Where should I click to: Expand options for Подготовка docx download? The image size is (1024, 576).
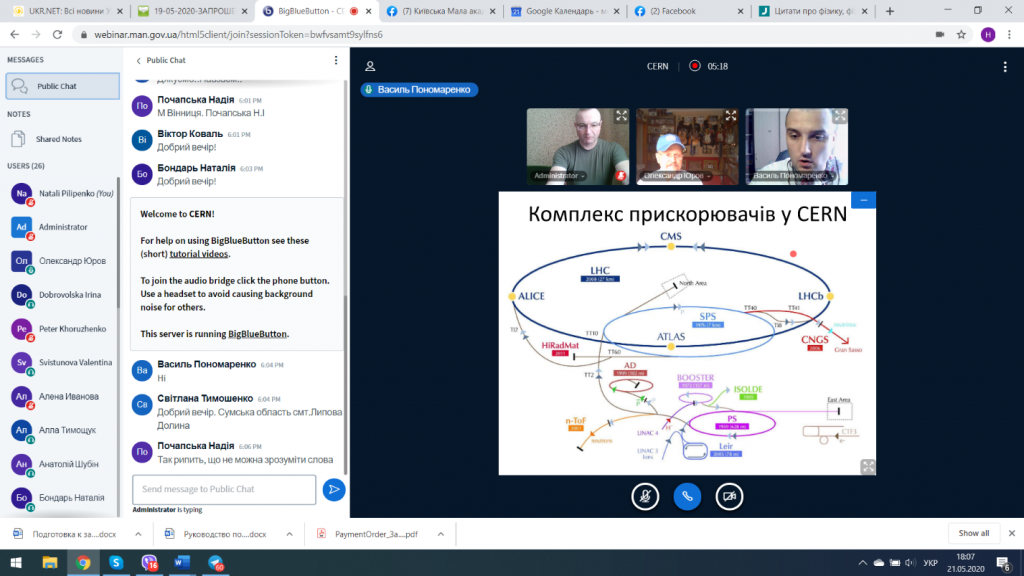[138, 534]
